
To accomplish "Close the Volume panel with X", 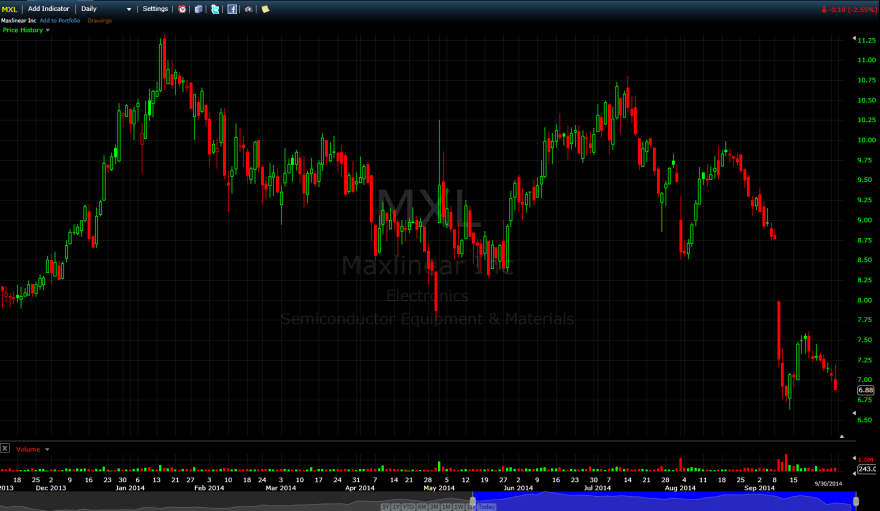I will tap(5, 448).
